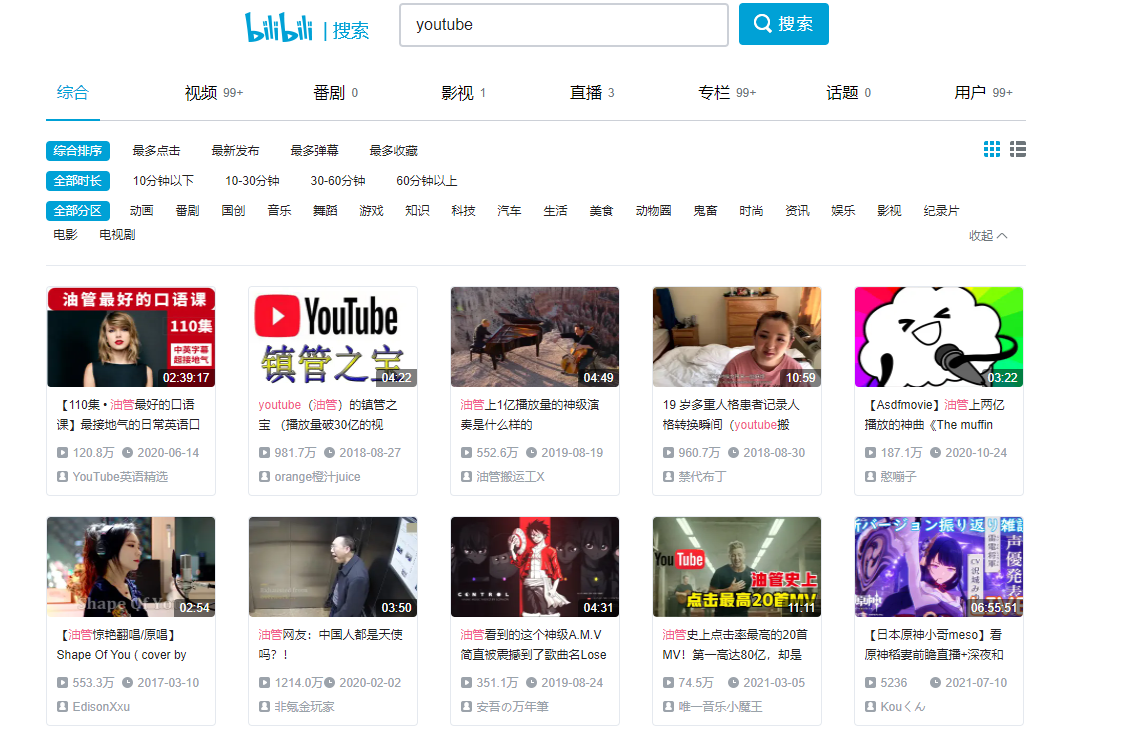Filter duration 10-30分钟
1131x733 pixels.
252,180
